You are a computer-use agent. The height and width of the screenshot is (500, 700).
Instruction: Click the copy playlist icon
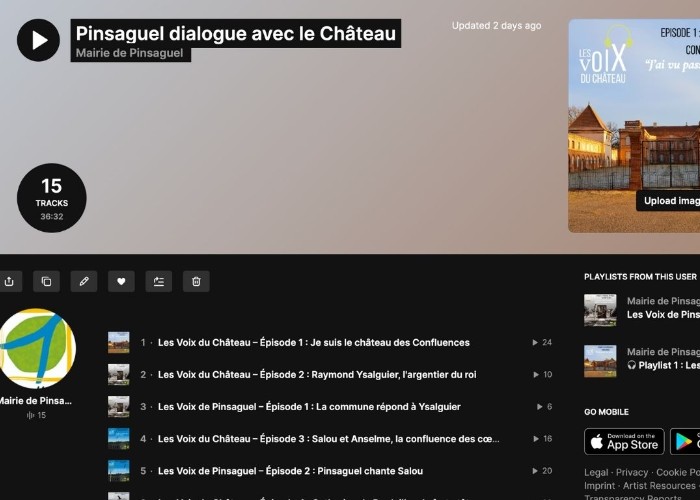click(x=46, y=281)
